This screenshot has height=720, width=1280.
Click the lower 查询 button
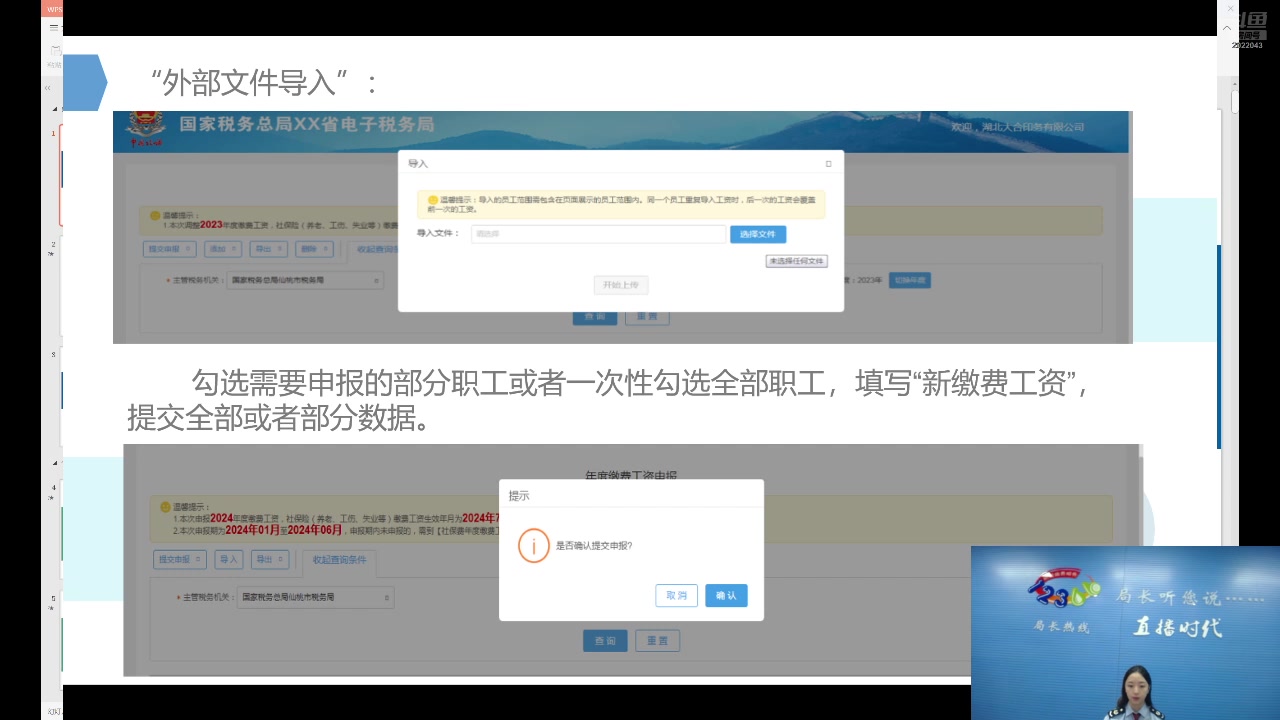[x=605, y=641]
